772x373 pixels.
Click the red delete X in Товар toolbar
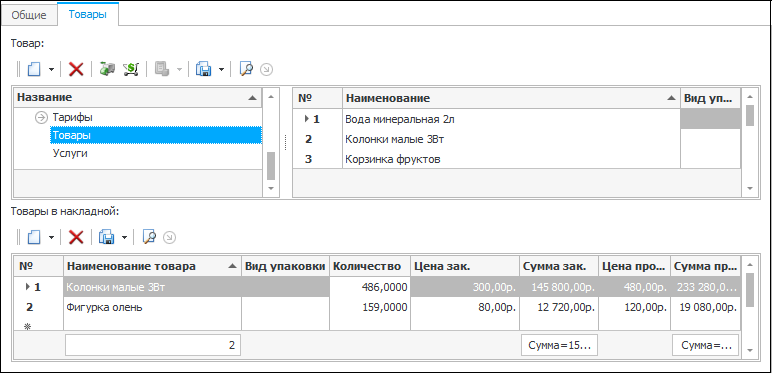coord(76,69)
